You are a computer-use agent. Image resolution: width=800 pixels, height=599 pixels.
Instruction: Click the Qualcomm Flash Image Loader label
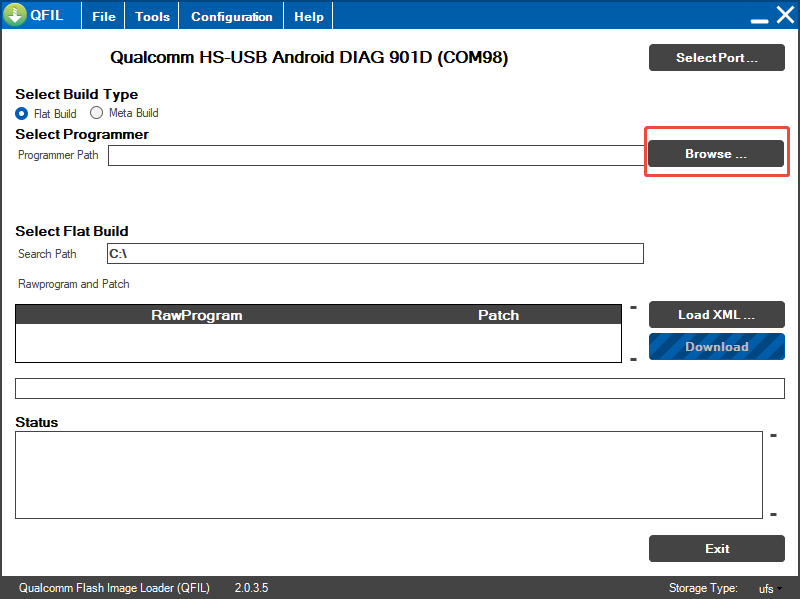click(114, 588)
